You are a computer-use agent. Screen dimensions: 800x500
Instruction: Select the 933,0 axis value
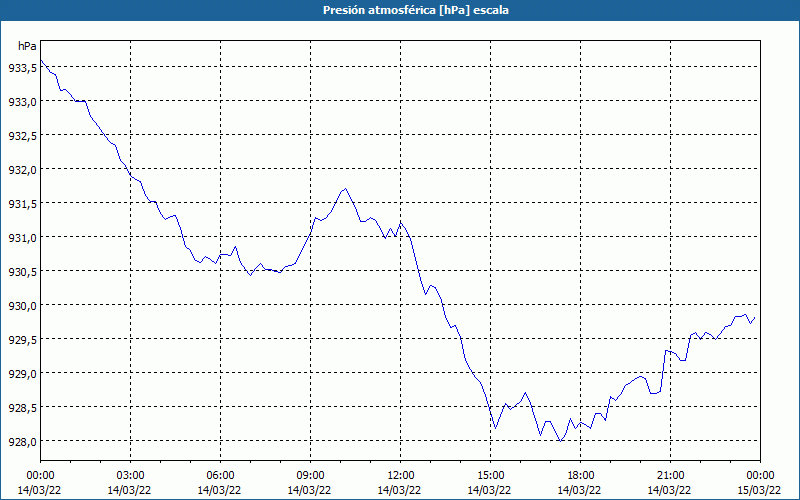tap(22, 102)
